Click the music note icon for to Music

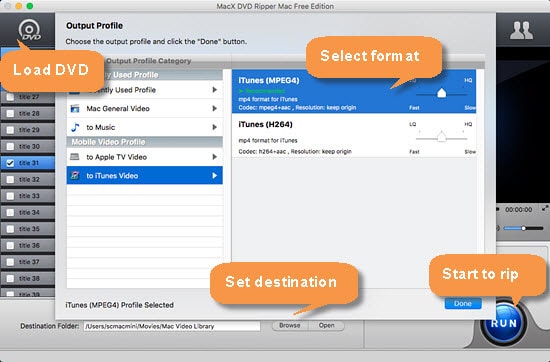pos(75,127)
